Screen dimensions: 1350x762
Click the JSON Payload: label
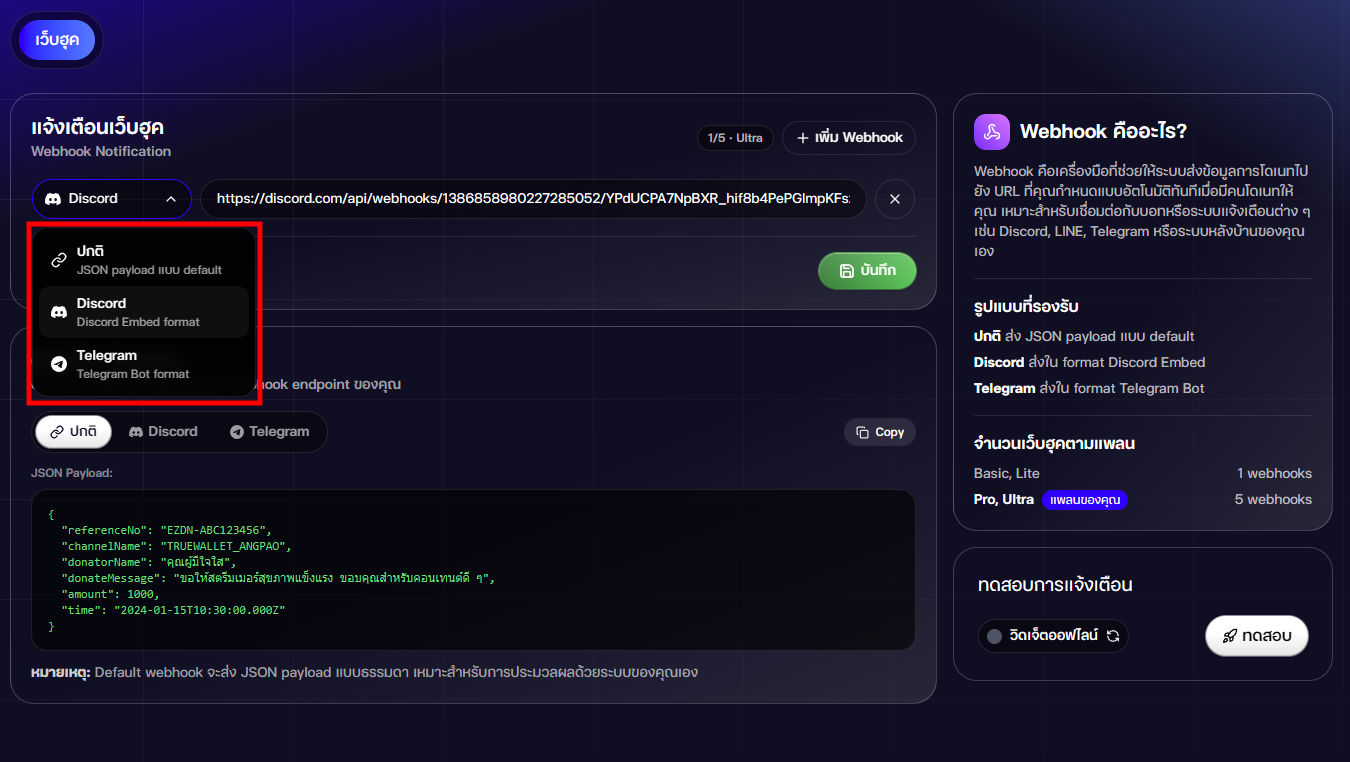click(x=72, y=472)
